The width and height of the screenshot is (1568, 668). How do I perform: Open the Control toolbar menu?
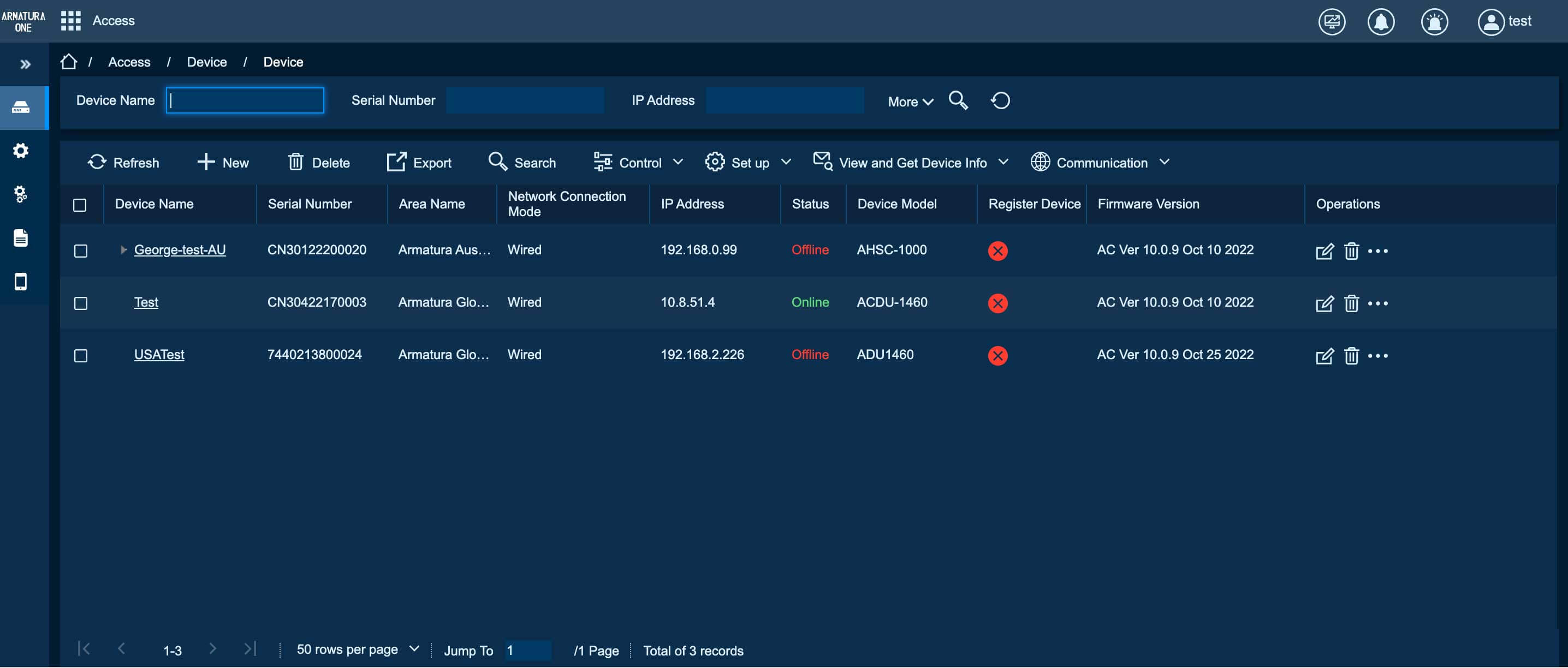(638, 163)
